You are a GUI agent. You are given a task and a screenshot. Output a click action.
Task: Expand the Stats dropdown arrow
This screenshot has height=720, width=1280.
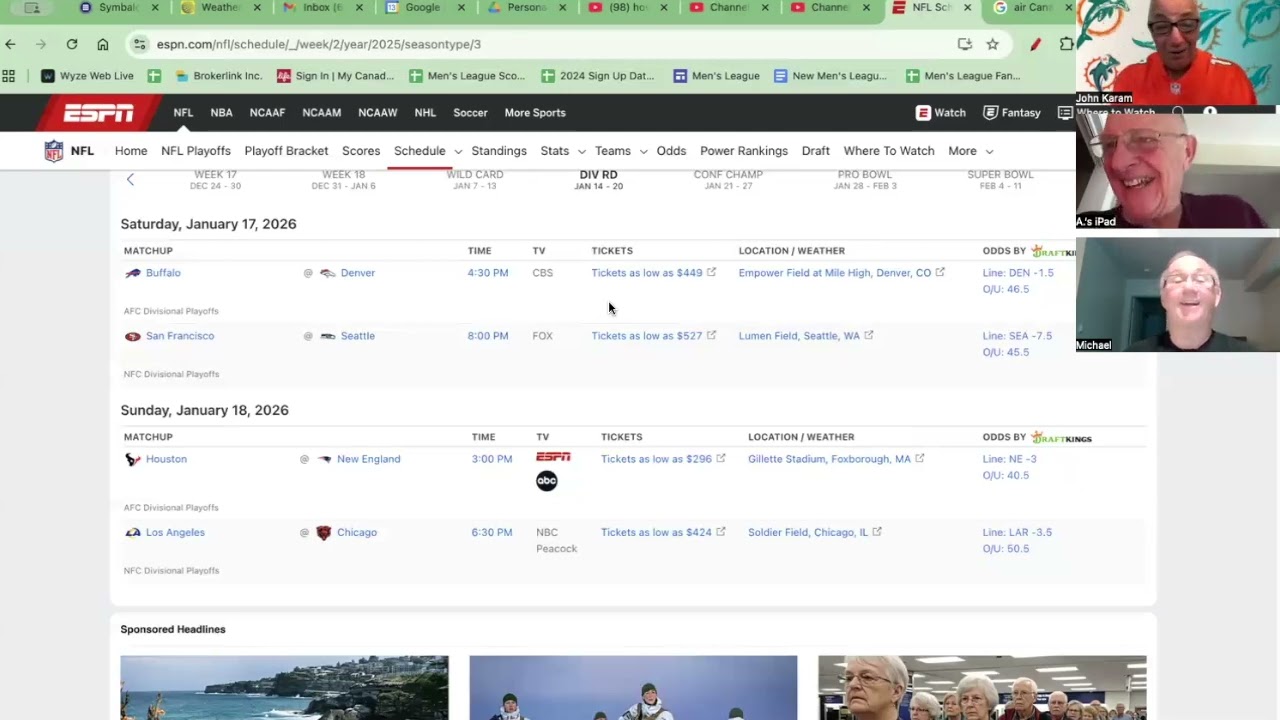581,152
